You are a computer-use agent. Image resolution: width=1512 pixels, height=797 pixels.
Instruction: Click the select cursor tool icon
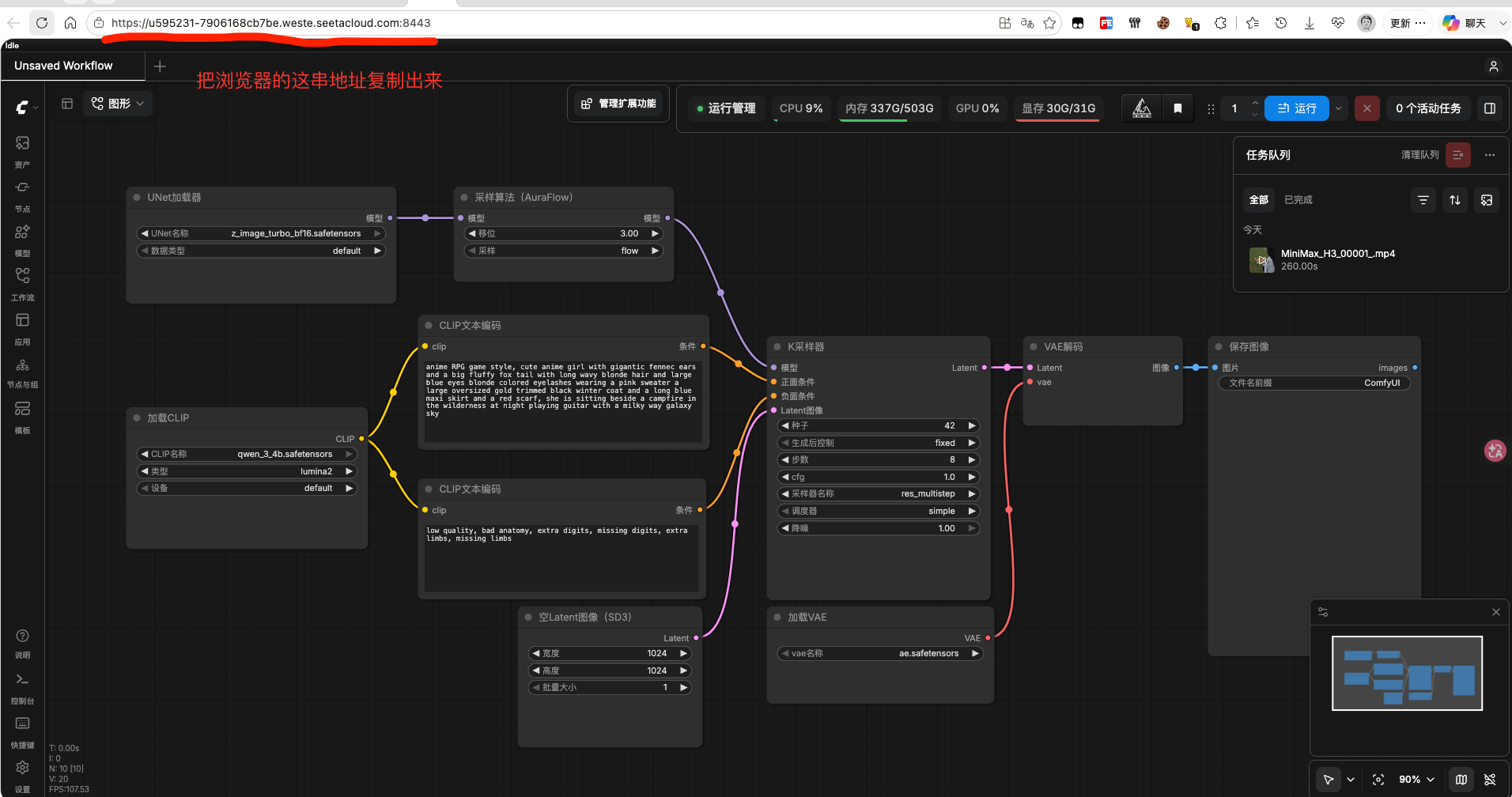[1329, 780]
